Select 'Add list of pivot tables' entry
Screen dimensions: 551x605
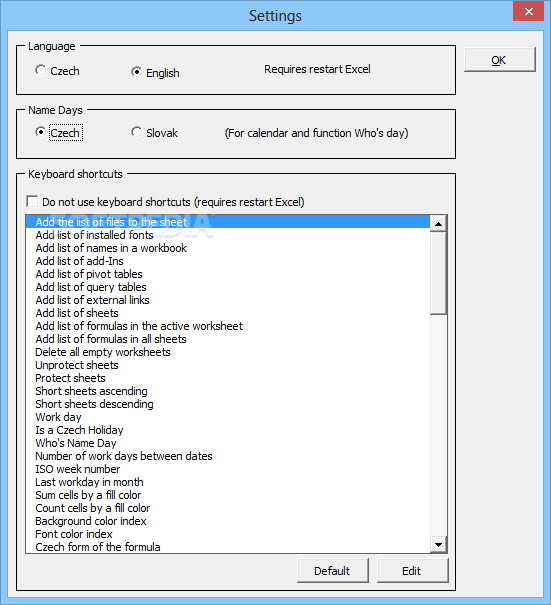[228, 274]
